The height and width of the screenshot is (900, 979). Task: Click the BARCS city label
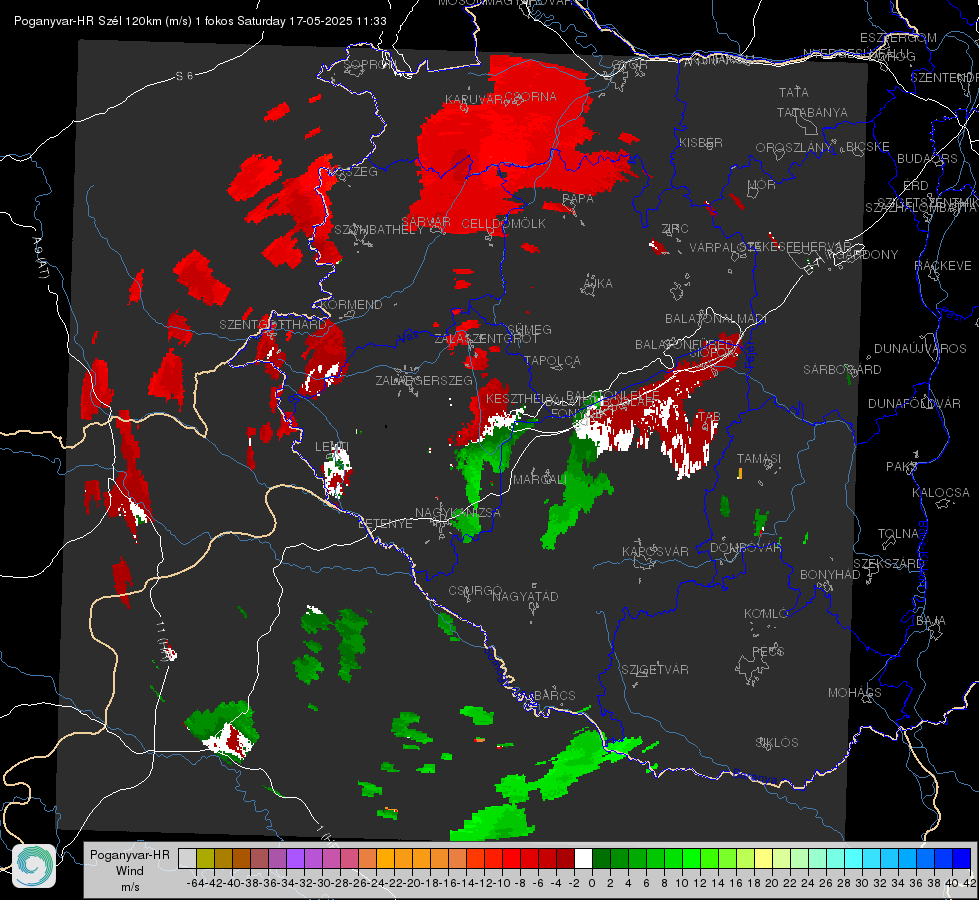[x=554, y=695]
